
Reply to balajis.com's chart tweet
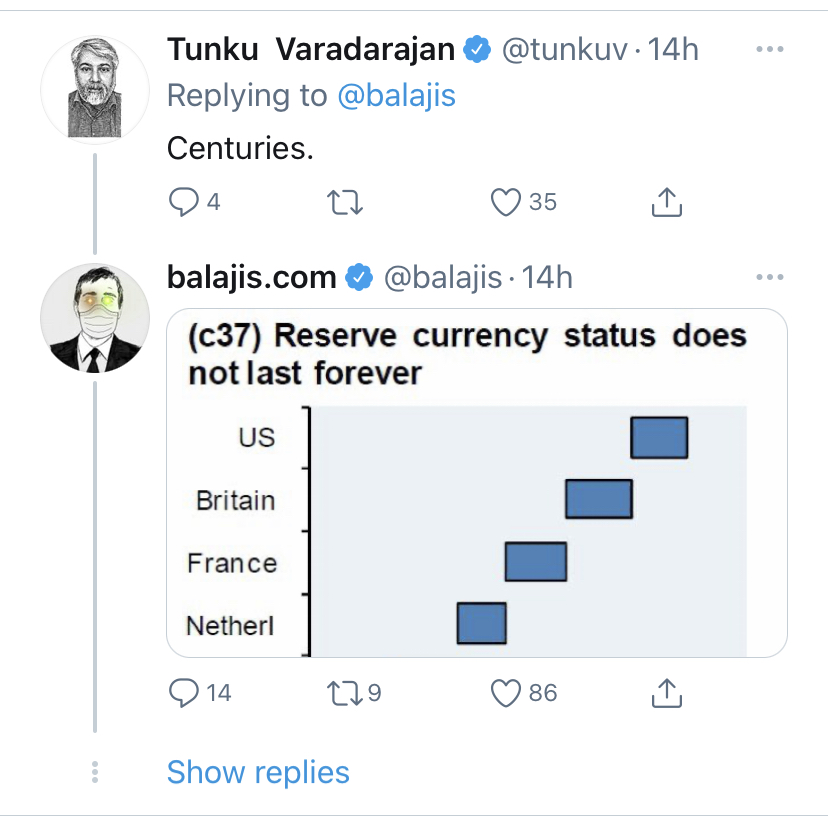tap(185, 692)
